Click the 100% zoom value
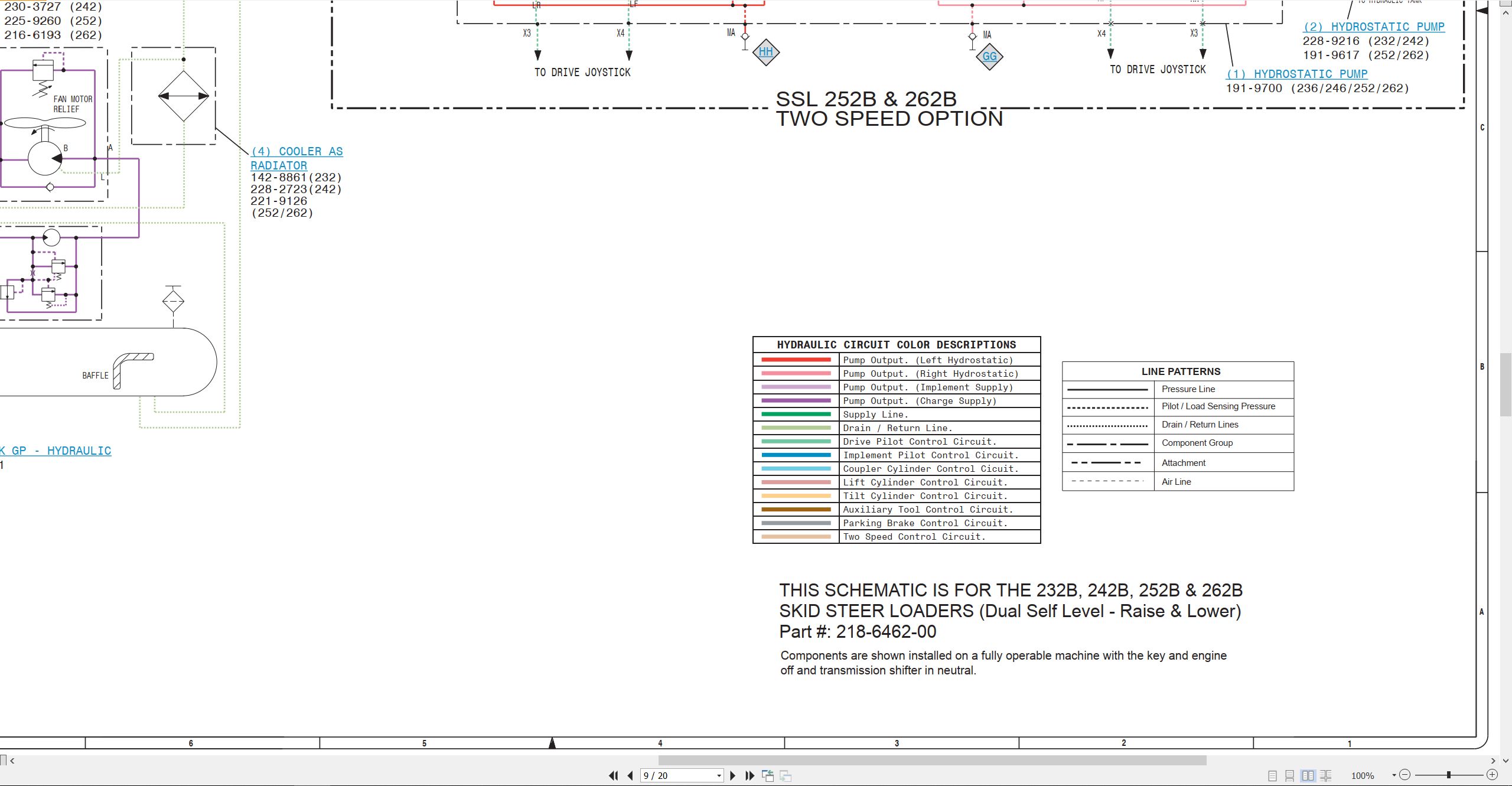Viewport: 1512px width, 786px height. click(x=1363, y=776)
